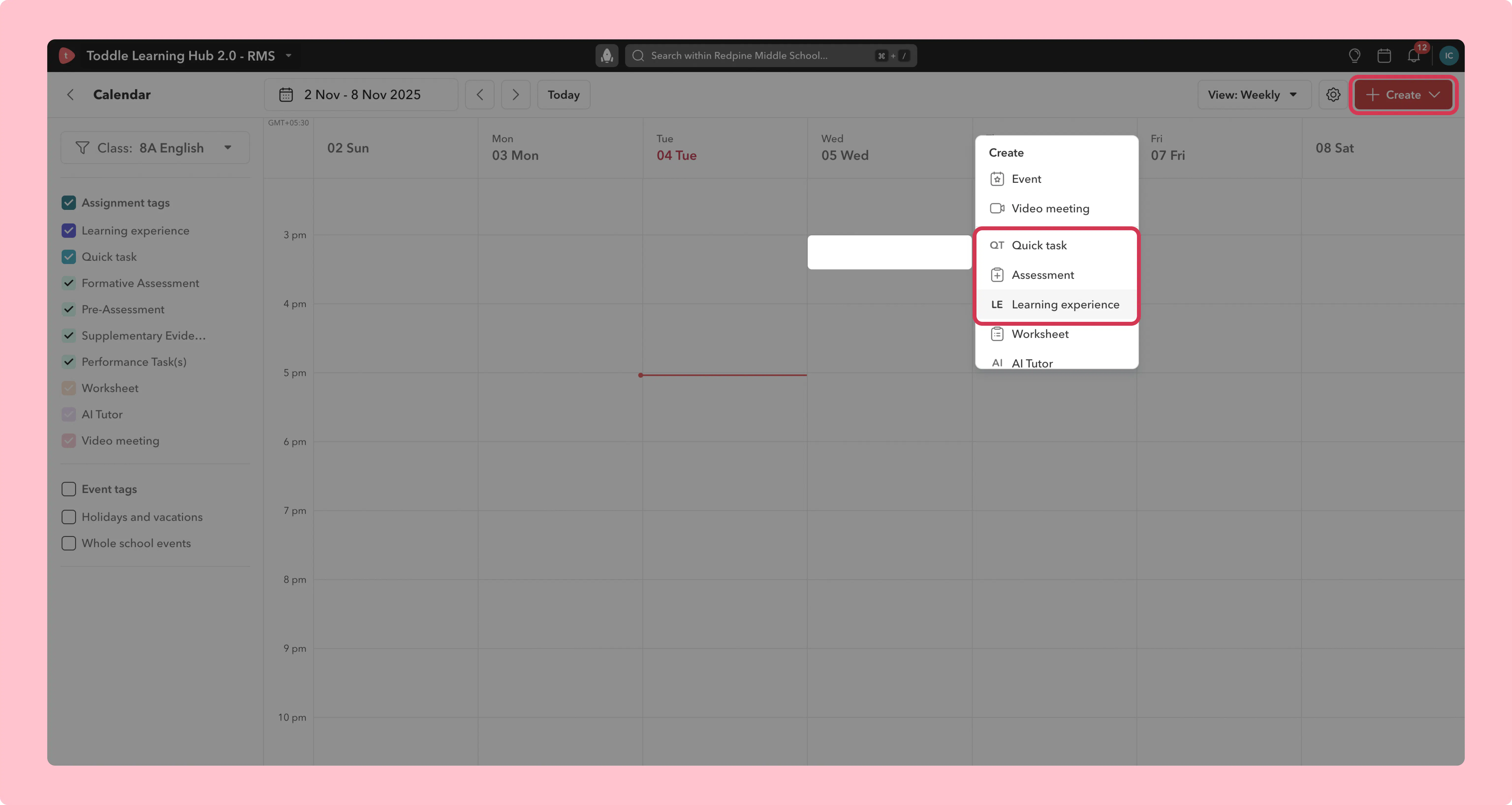Uncheck Learning experience tag filter

pyautogui.click(x=69, y=231)
